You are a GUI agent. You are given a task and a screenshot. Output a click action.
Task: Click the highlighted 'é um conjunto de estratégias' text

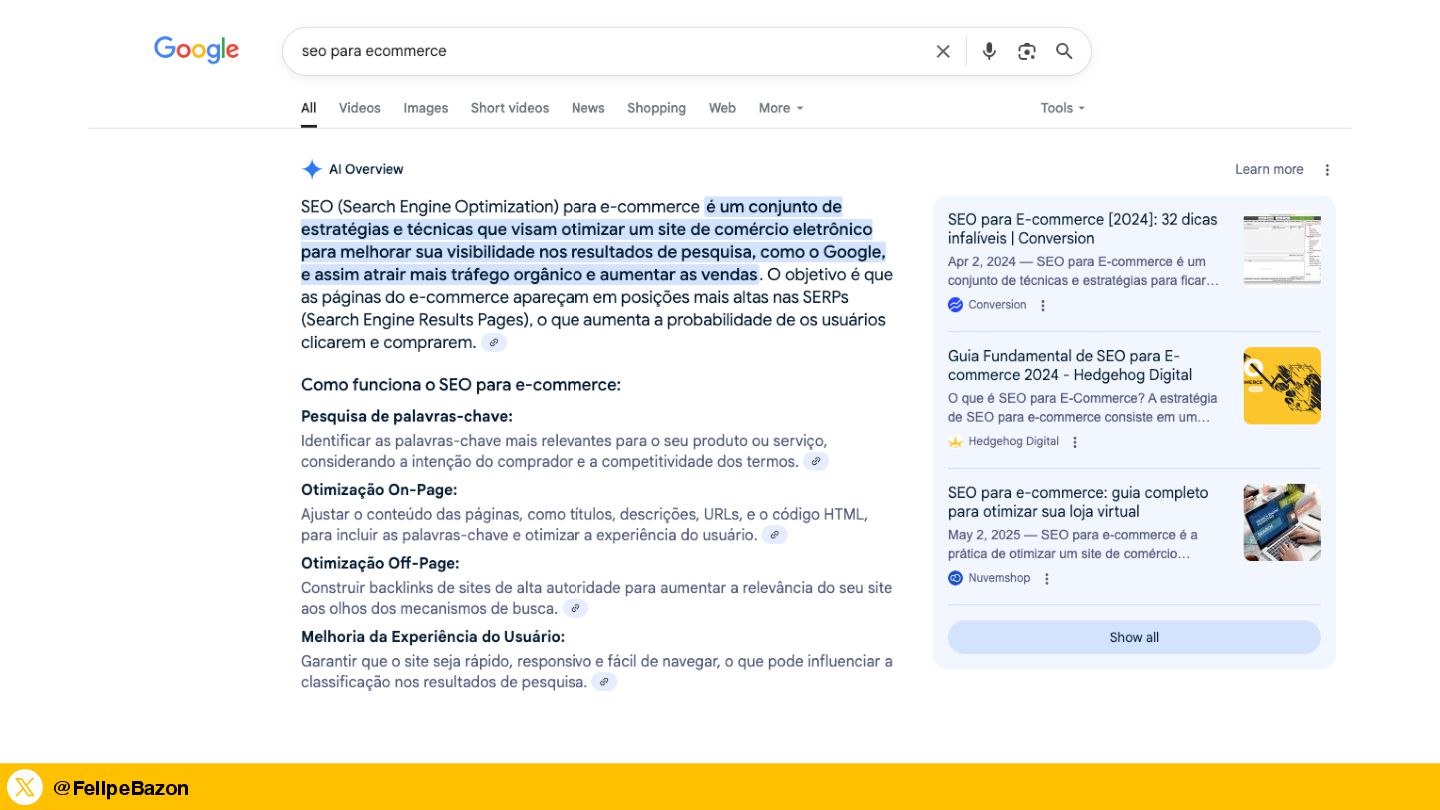[x=594, y=241]
